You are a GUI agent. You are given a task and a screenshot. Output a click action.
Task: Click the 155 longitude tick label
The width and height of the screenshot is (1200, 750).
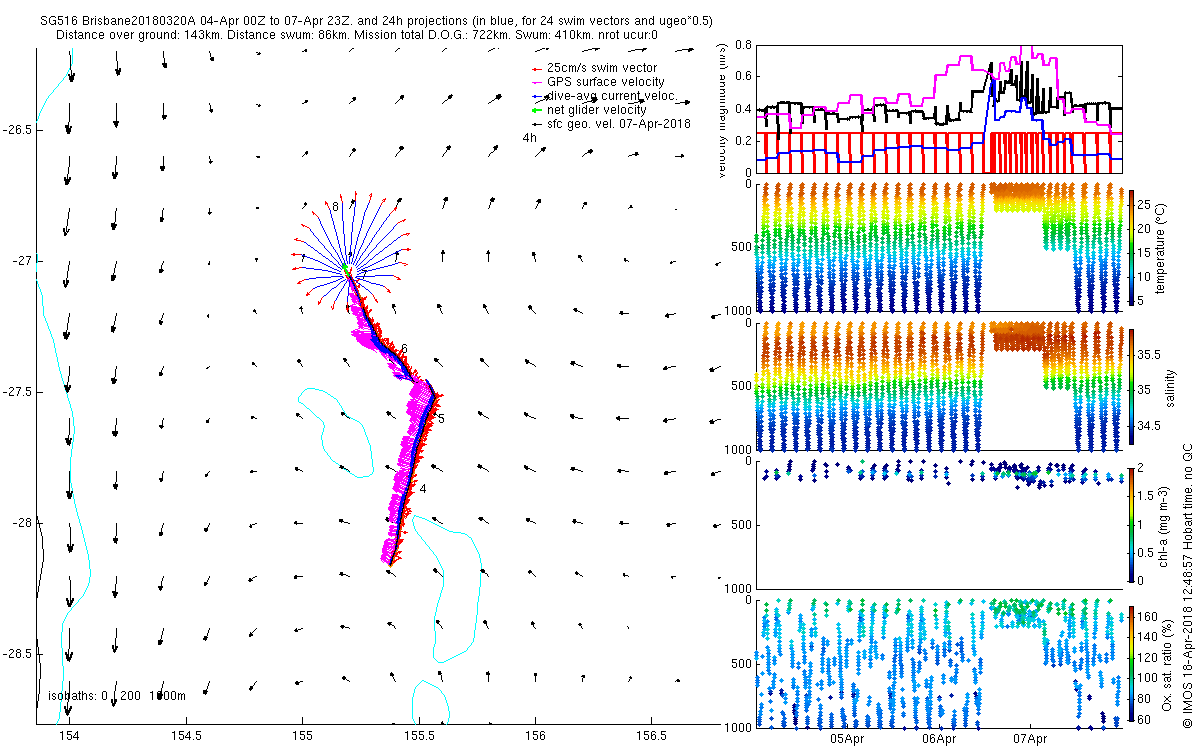[302, 736]
